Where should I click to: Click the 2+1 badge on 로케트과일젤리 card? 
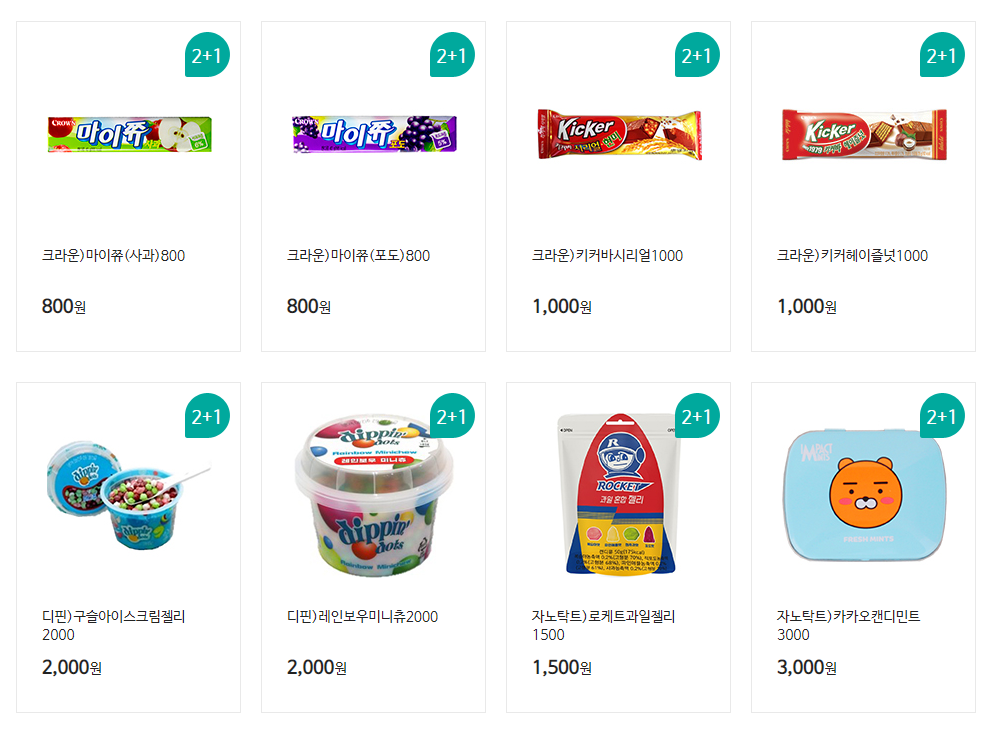[698, 416]
